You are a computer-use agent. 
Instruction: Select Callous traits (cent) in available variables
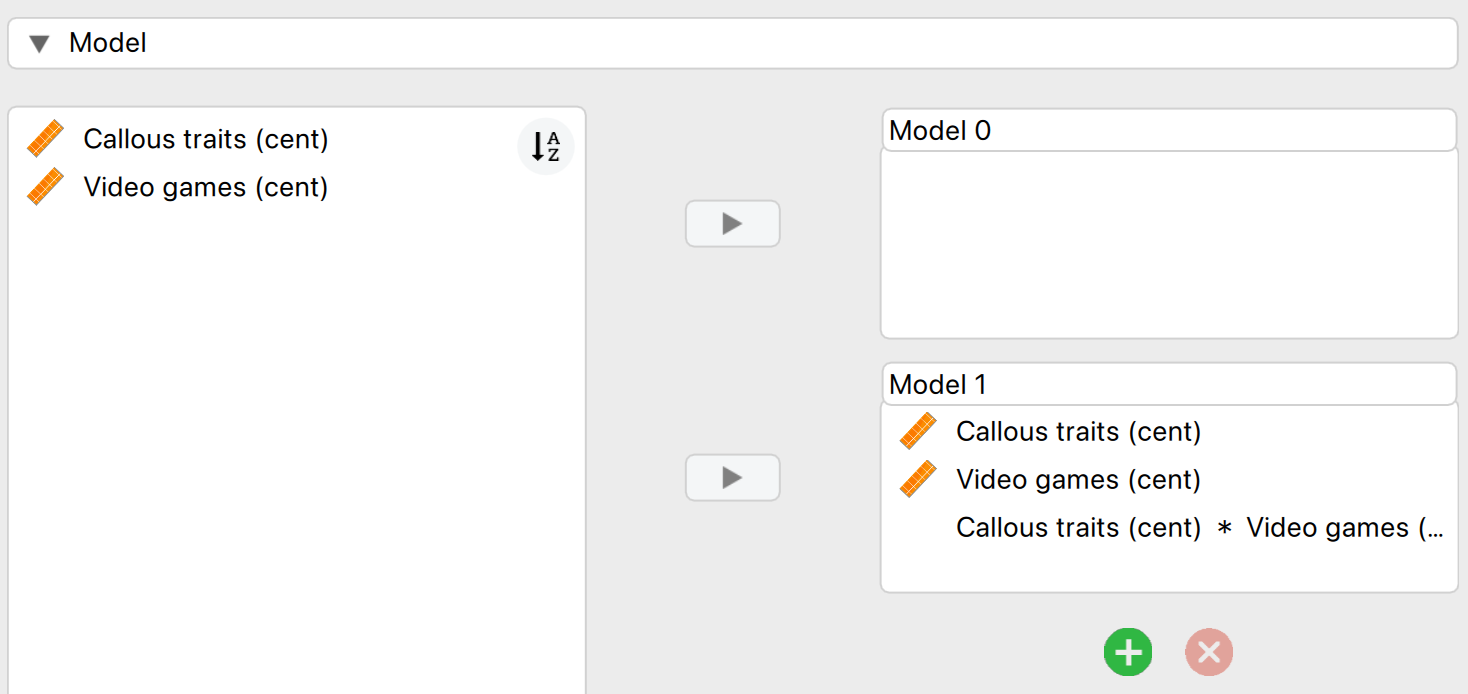206,139
